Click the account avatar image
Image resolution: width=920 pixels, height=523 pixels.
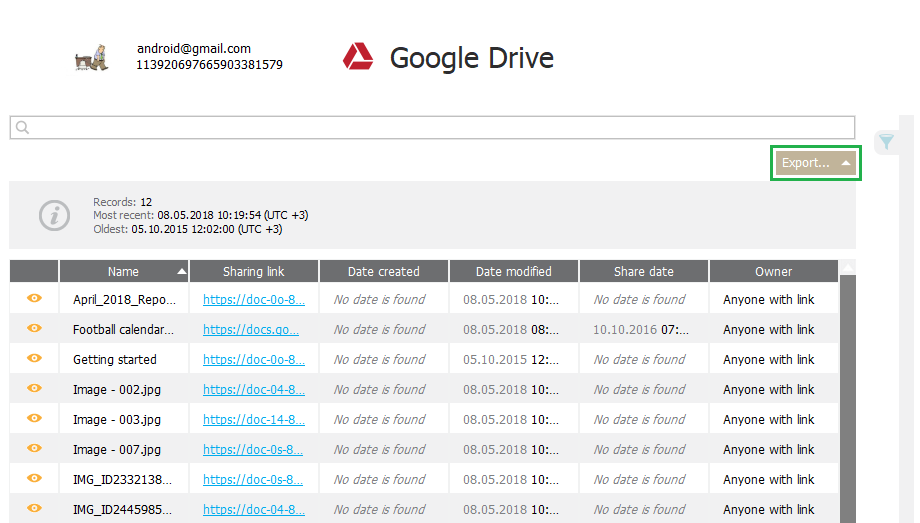[x=91, y=58]
